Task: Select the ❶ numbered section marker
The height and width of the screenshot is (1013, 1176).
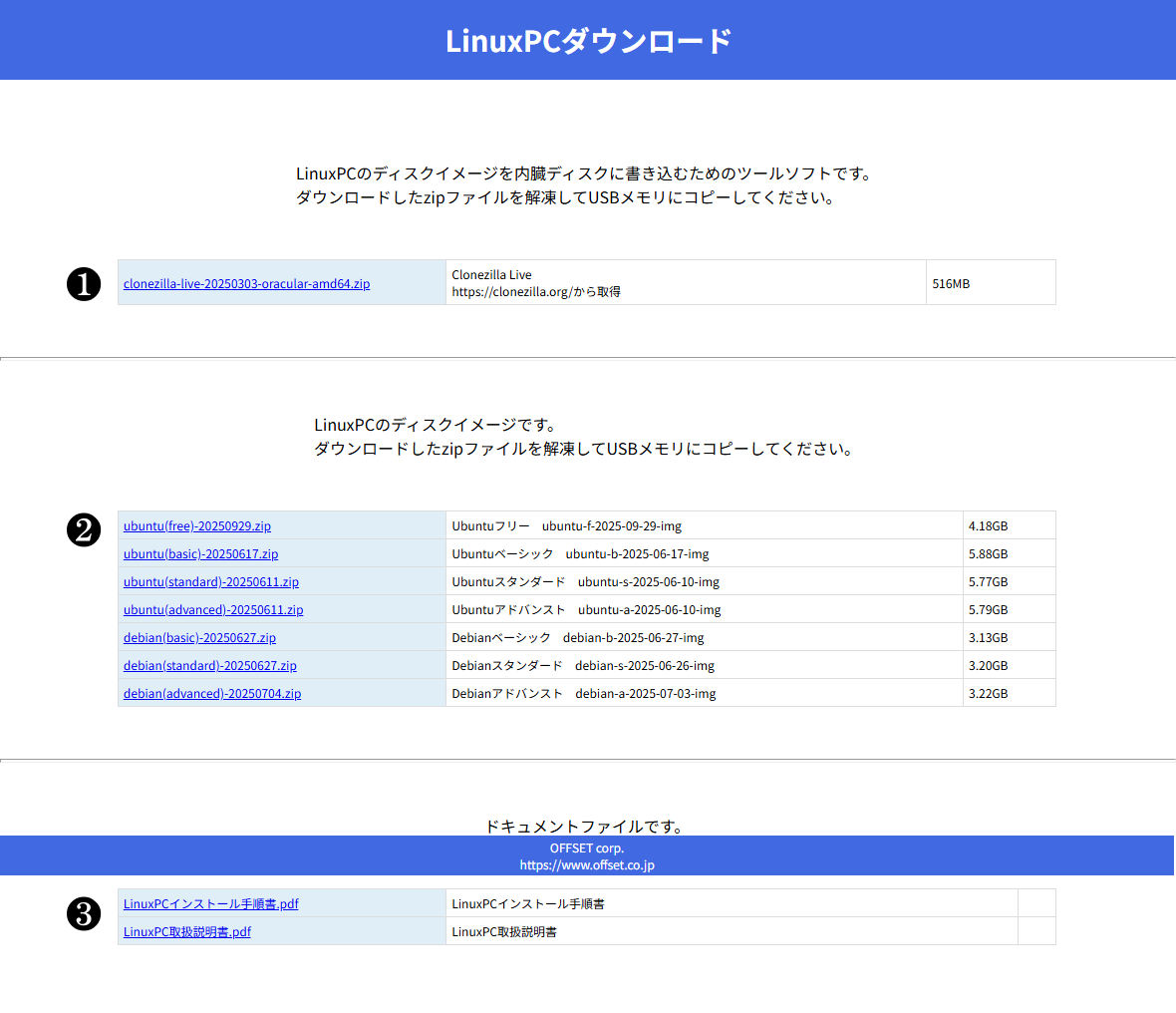Action: point(84,283)
